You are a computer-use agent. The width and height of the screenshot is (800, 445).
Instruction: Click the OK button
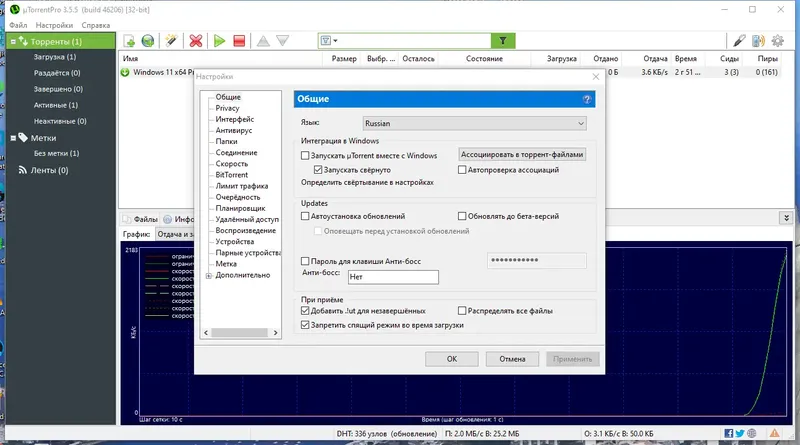pos(452,359)
